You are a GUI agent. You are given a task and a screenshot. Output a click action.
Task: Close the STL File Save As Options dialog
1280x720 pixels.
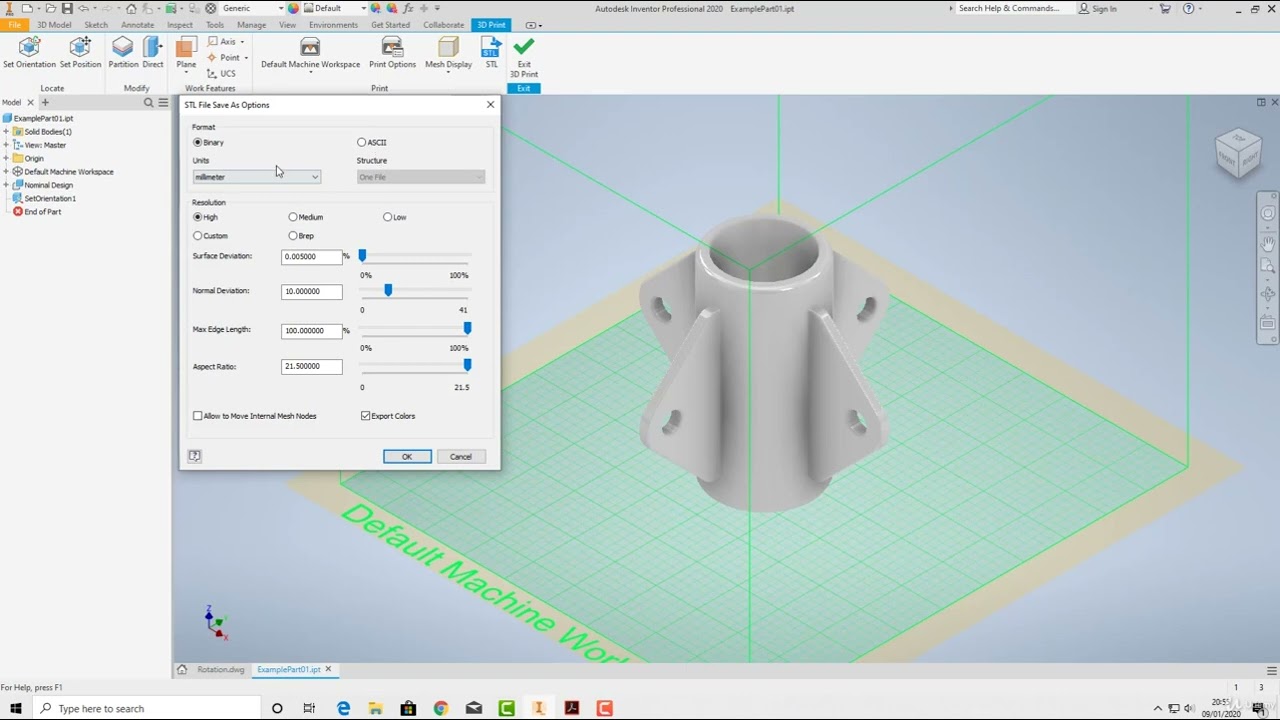(490, 104)
